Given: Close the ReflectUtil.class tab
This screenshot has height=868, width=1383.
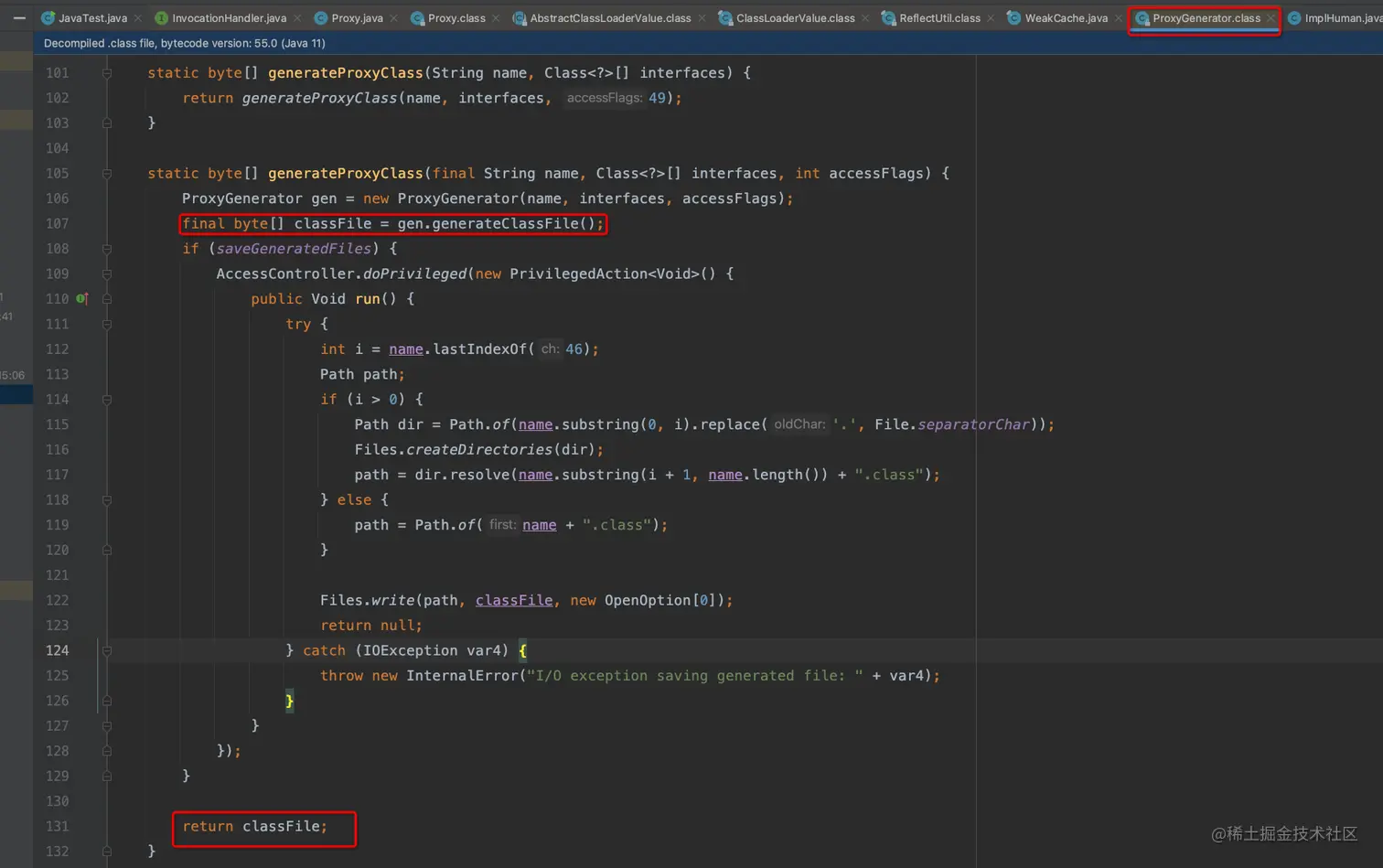Looking at the screenshot, I should (991, 18).
